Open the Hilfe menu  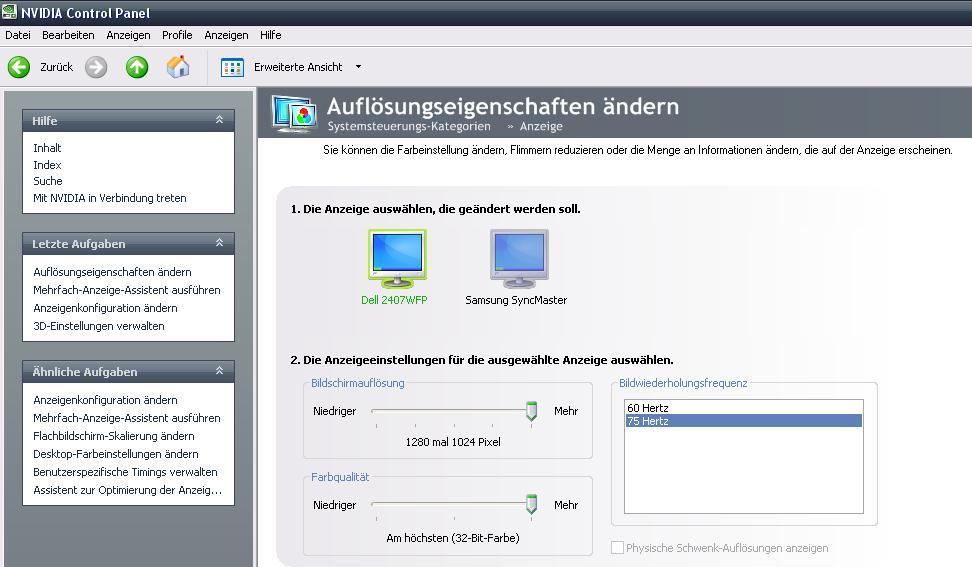pyautogui.click(x=270, y=35)
